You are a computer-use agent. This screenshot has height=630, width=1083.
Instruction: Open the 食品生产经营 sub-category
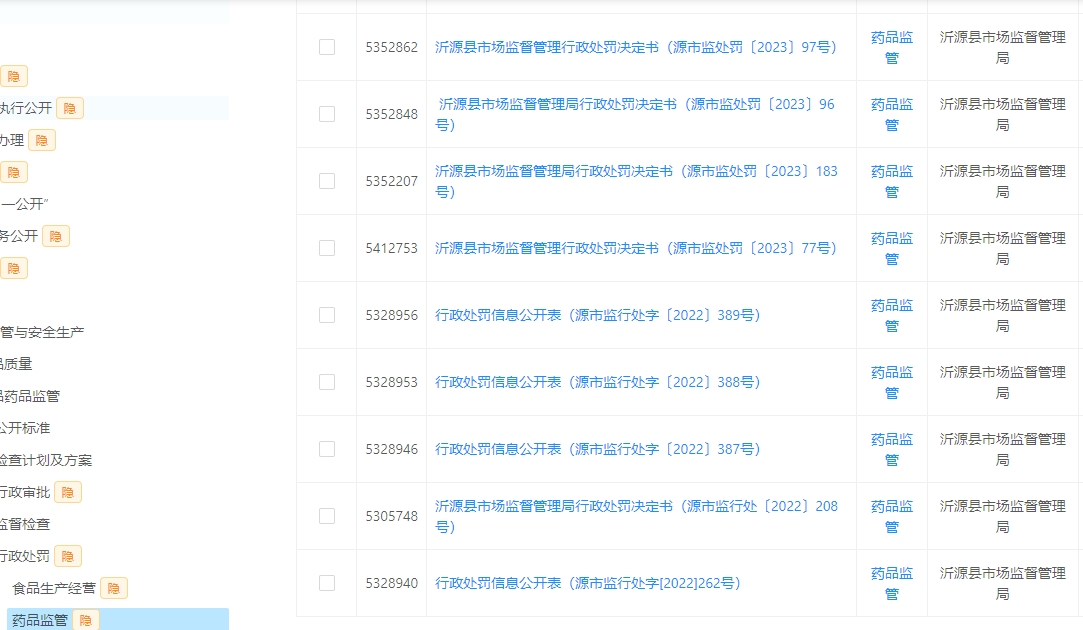click(x=54, y=588)
